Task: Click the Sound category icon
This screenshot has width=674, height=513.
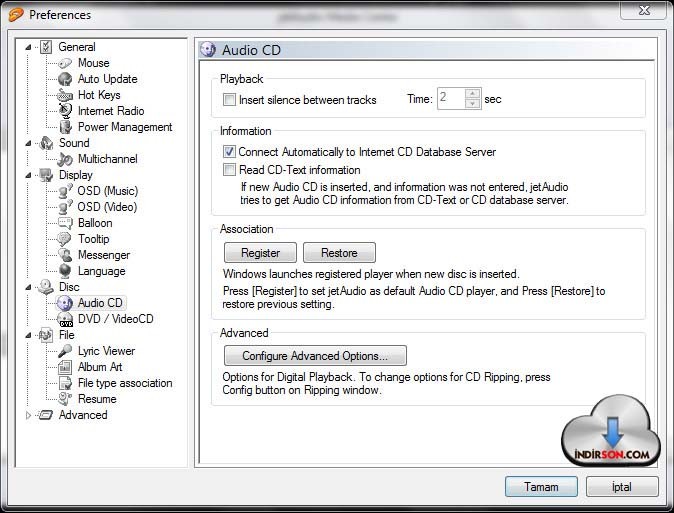Action: [46, 143]
